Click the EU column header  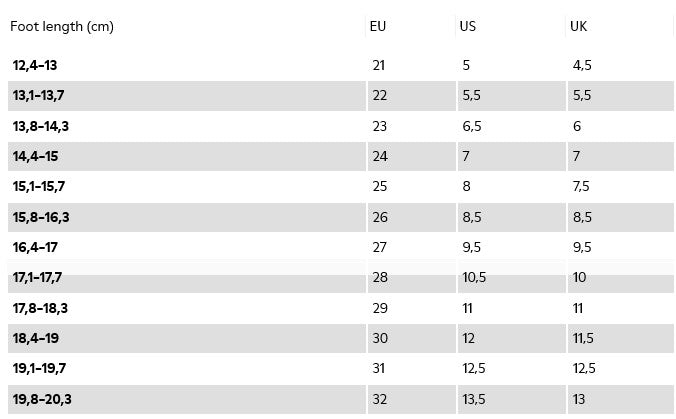378,27
